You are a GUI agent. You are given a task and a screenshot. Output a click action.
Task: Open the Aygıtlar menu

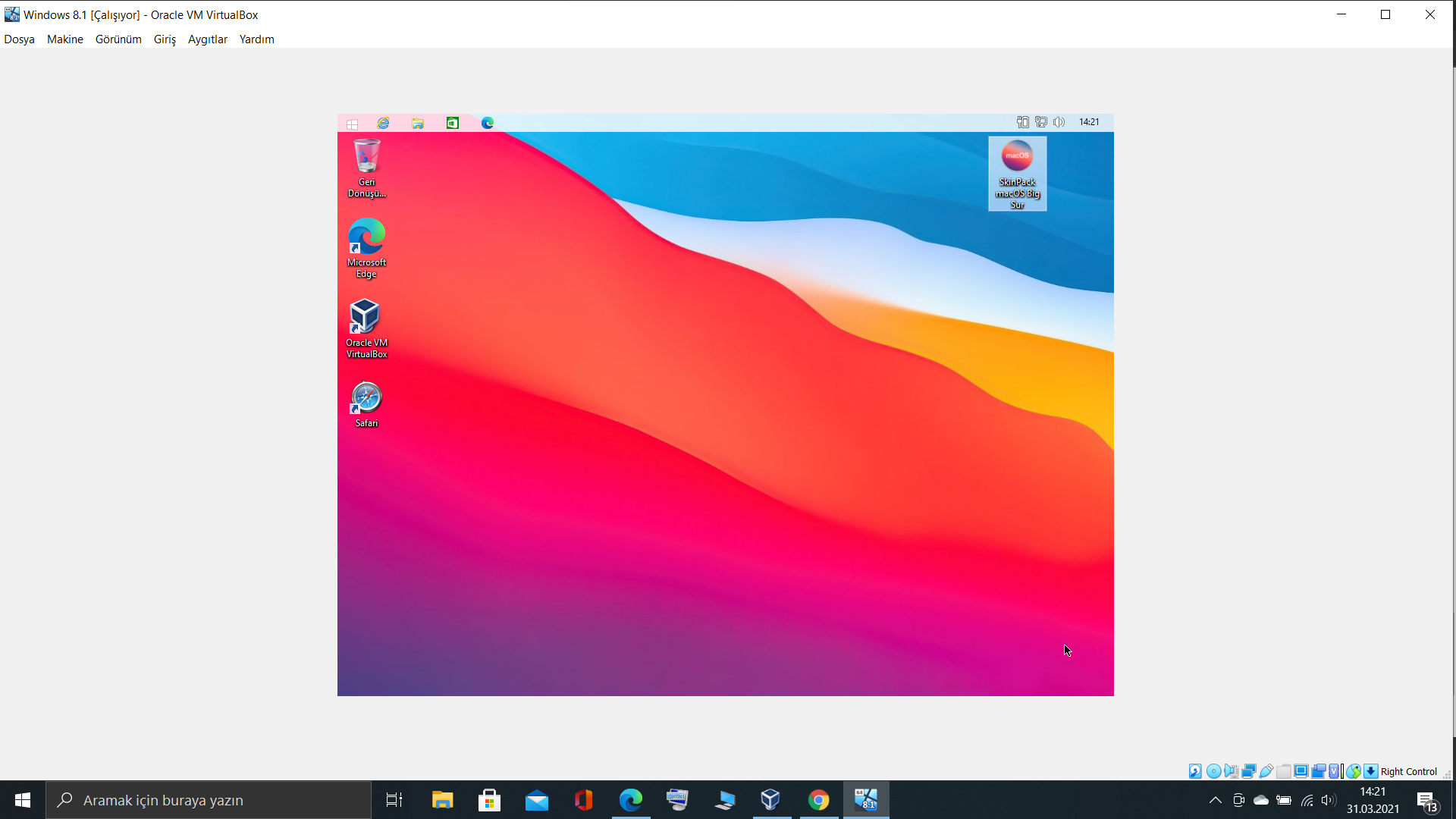pyautogui.click(x=207, y=39)
